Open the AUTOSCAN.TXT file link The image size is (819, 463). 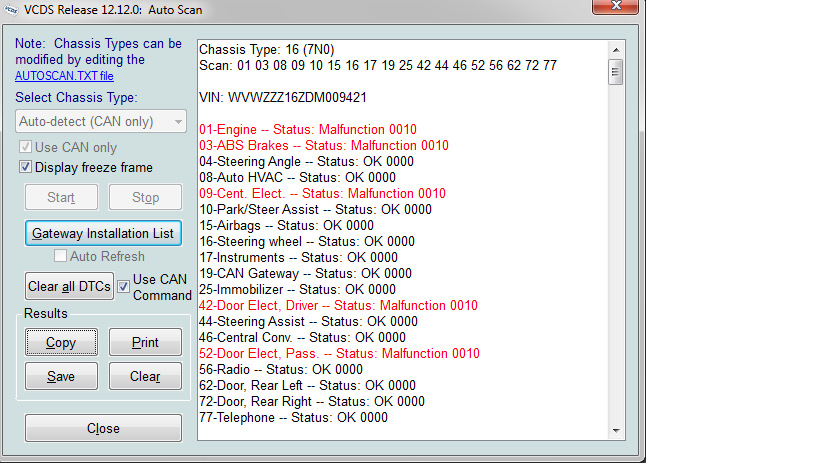(x=64, y=76)
